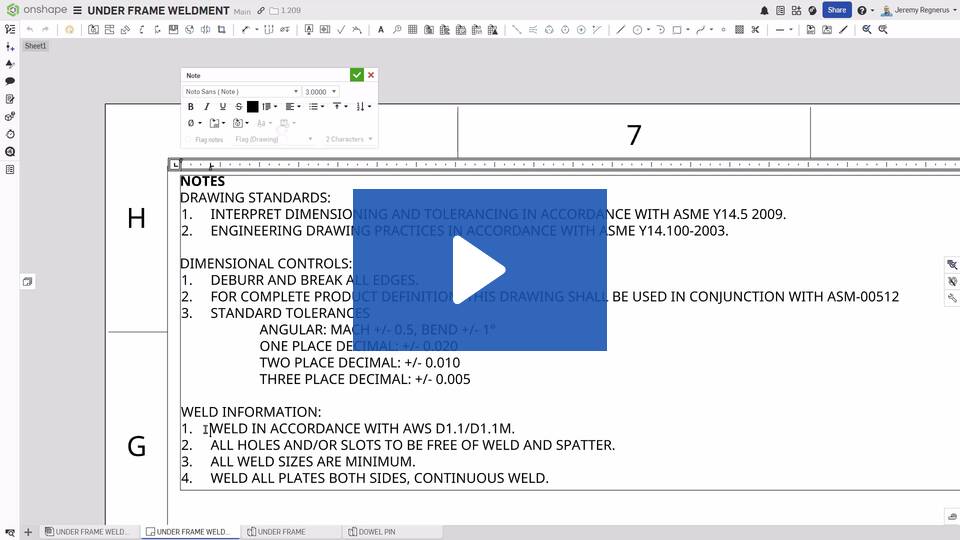Open the comments icon in left sidebar
The image size is (960, 540).
[x=10, y=81]
